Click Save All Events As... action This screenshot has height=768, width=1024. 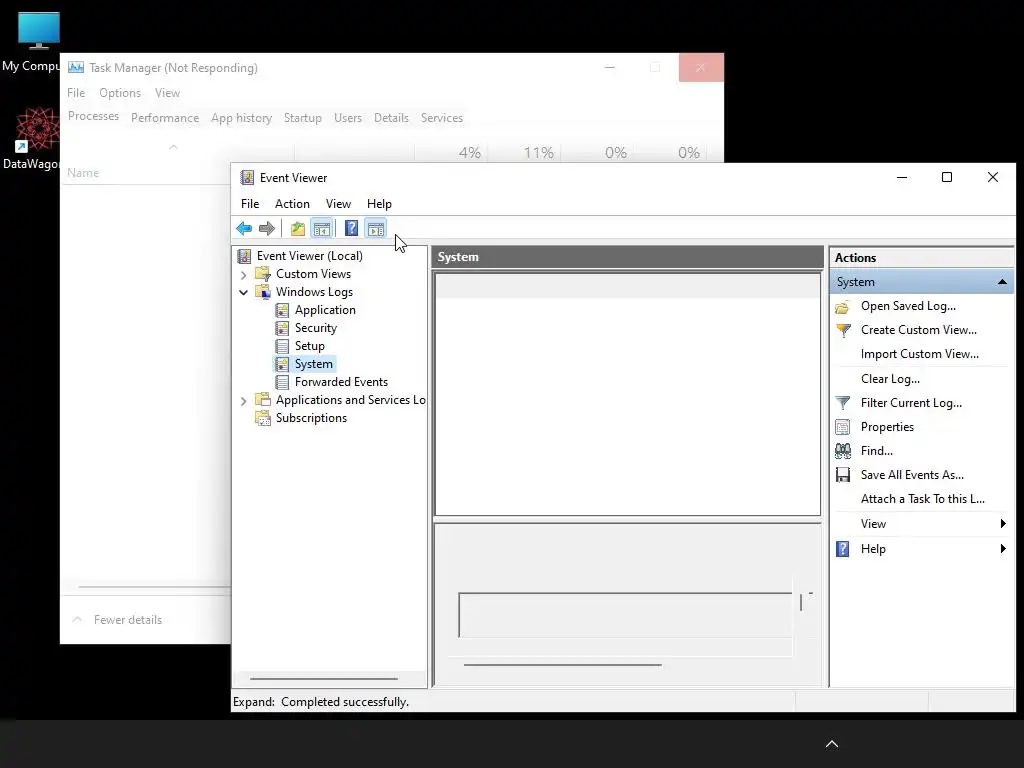912,475
